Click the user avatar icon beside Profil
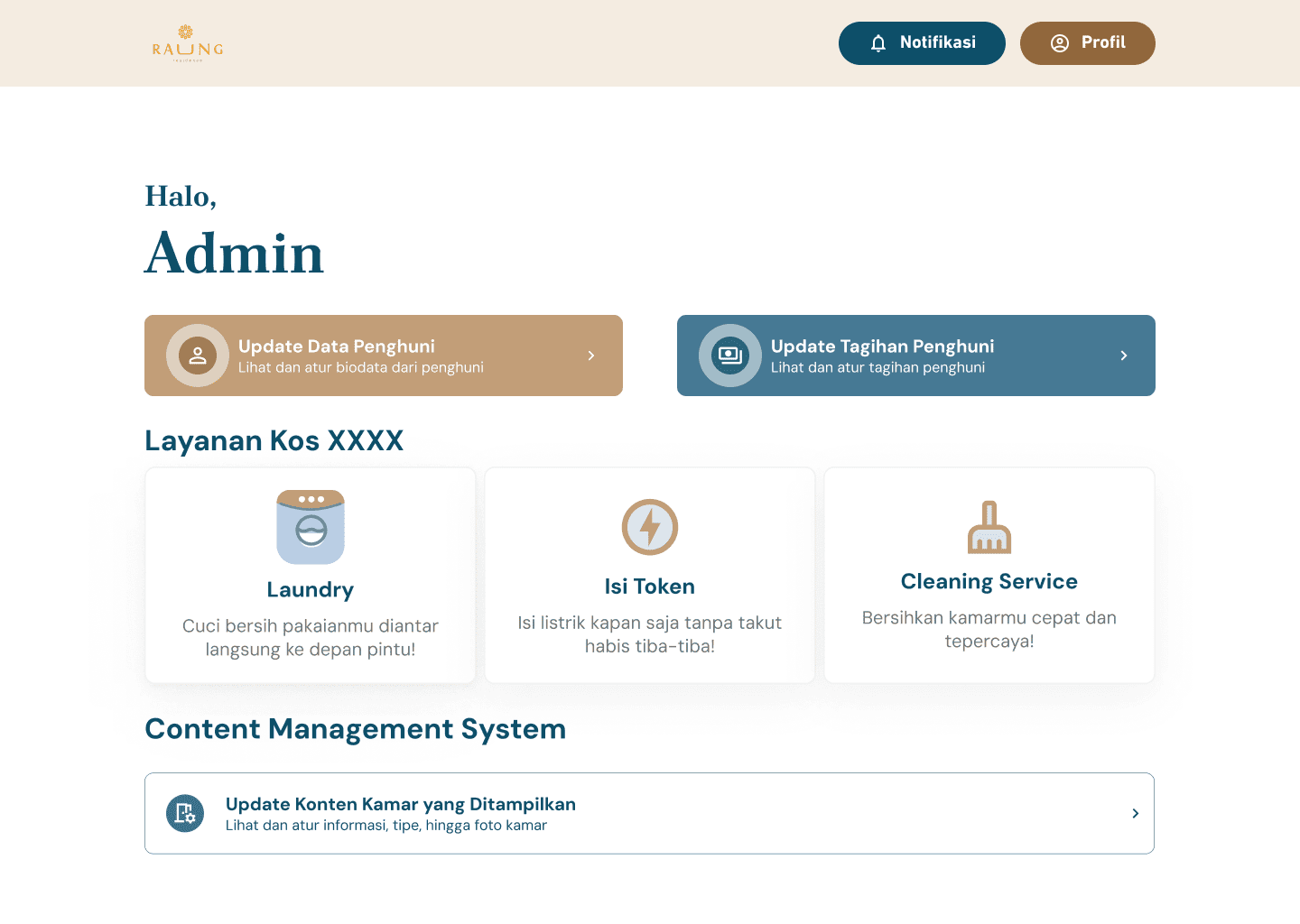Image resolution: width=1300 pixels, height=924 pixels. point(1060,43)
